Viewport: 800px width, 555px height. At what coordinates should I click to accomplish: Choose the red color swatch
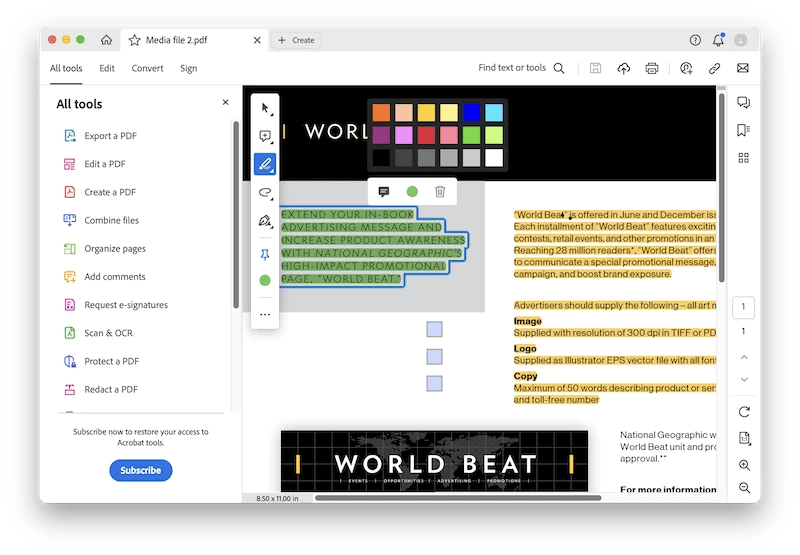(426, 135)
